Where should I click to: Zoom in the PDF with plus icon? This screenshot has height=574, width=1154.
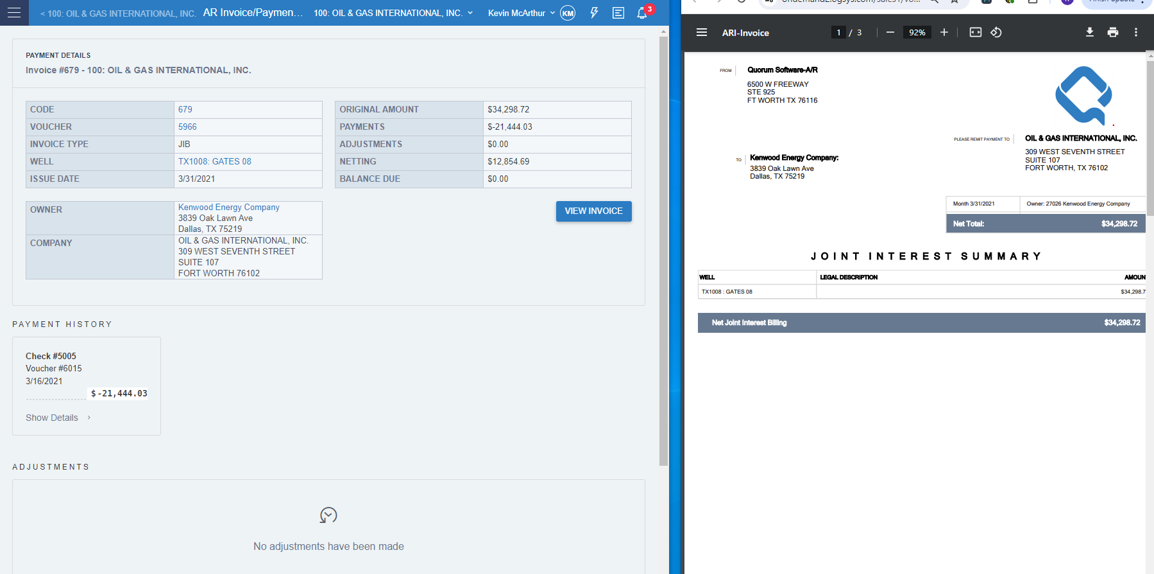coord(944,32)
